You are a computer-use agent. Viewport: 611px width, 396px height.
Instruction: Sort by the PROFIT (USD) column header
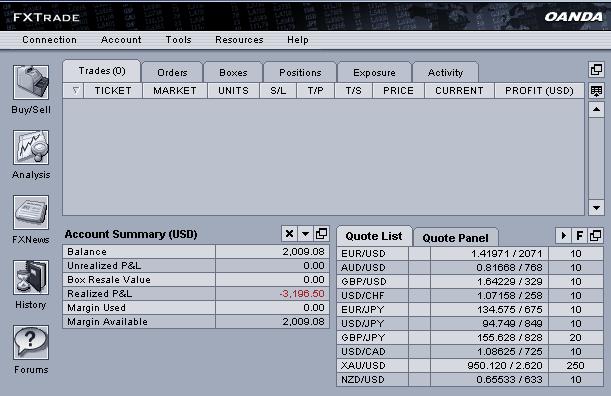coord(539,90)
